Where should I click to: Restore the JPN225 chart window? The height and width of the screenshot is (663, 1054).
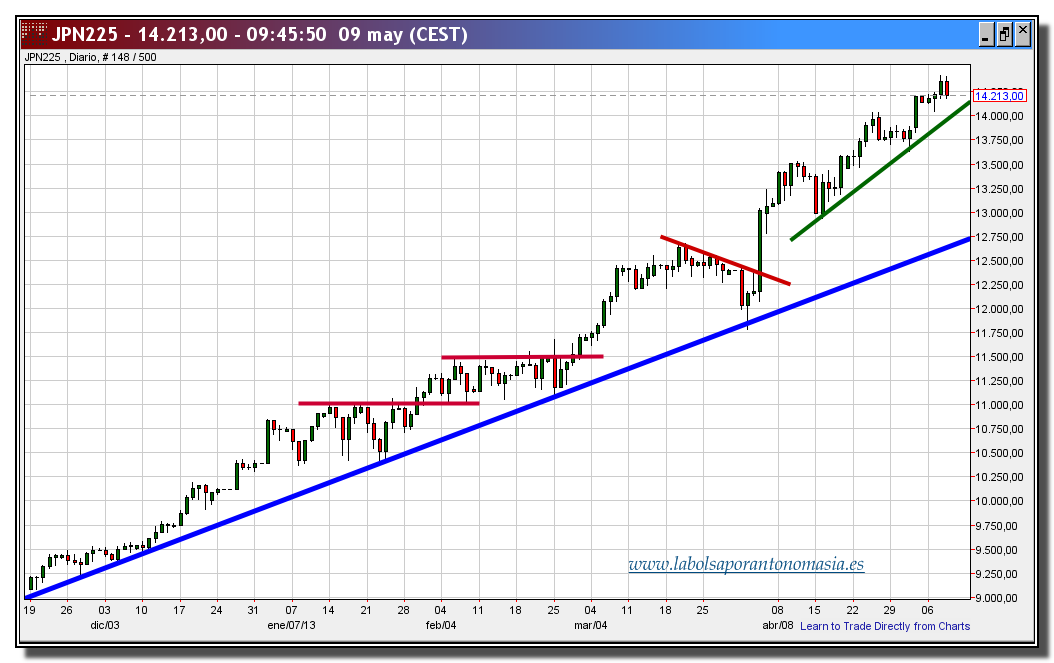tap(1004, 34)
